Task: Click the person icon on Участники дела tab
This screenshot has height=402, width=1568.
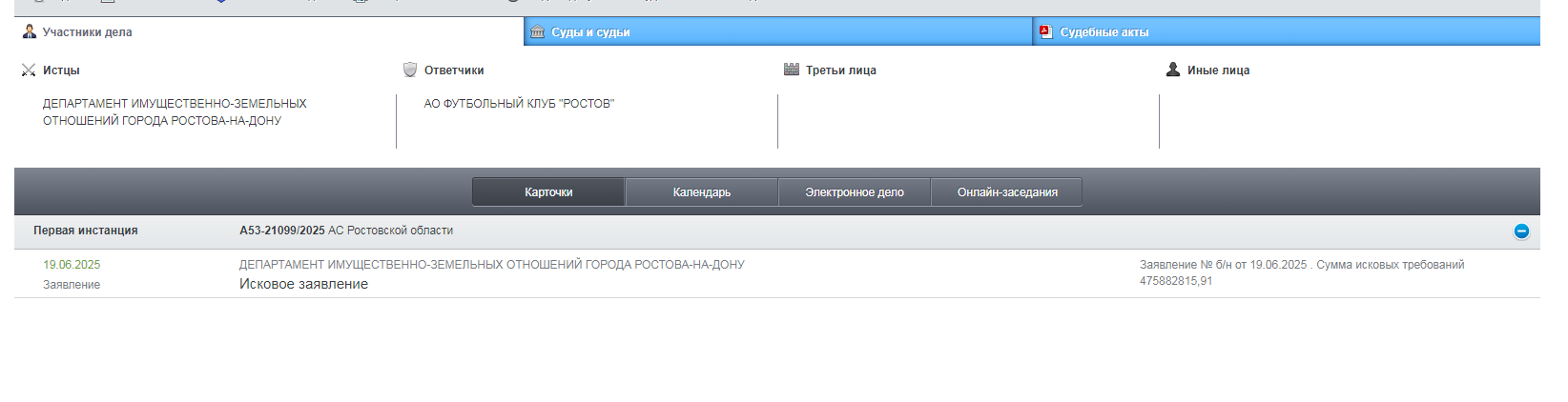Action: click(29, 31)
